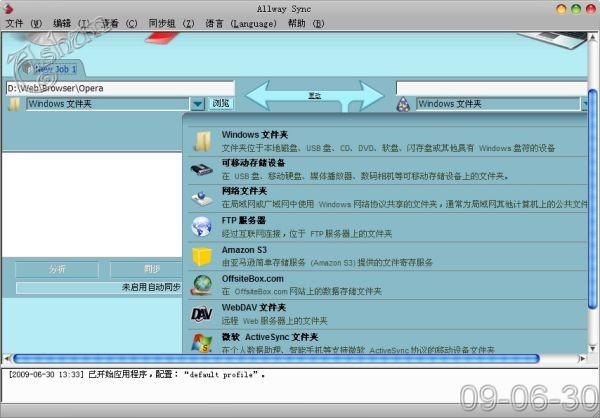Select the Amazon S3 option title
Screen dimensions: 600x418
pyautogui.click(x=244, y=250)
